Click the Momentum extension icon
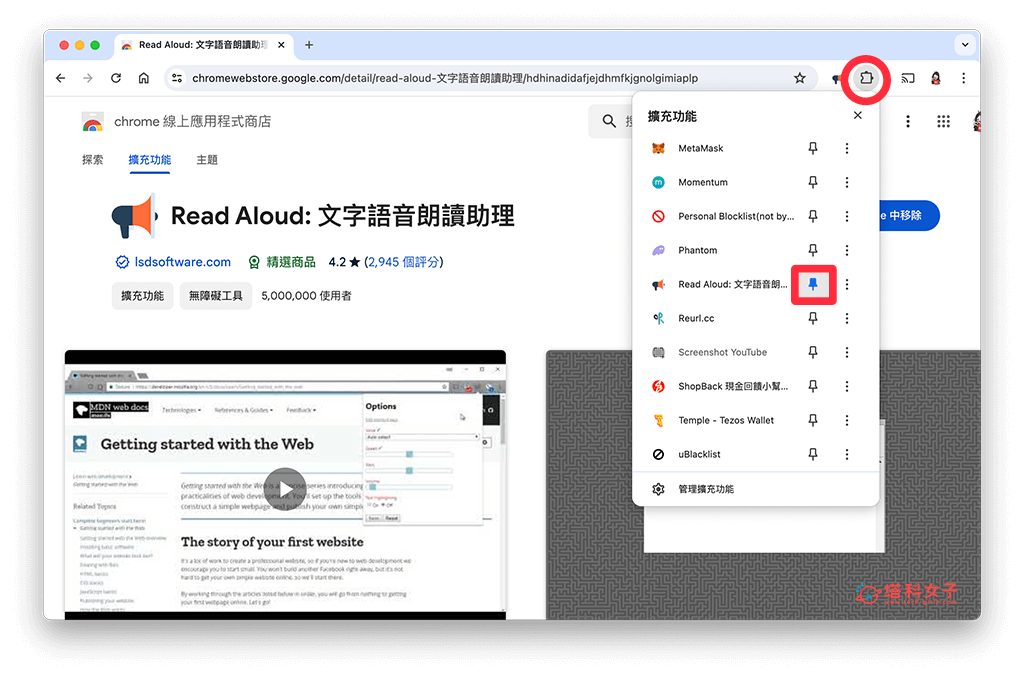The height and width of the screenshot is (677, 1024). 658,182
